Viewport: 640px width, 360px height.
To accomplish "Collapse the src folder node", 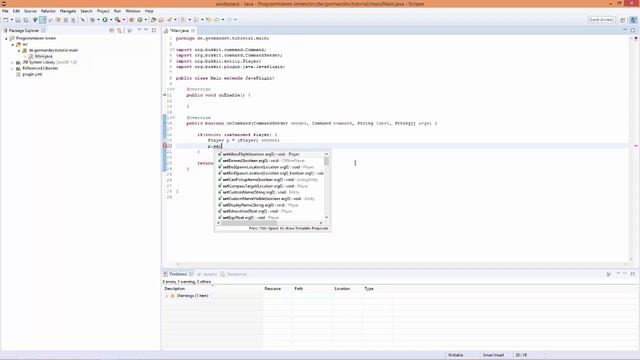I will pyautogui.click(x=13, y=44).
